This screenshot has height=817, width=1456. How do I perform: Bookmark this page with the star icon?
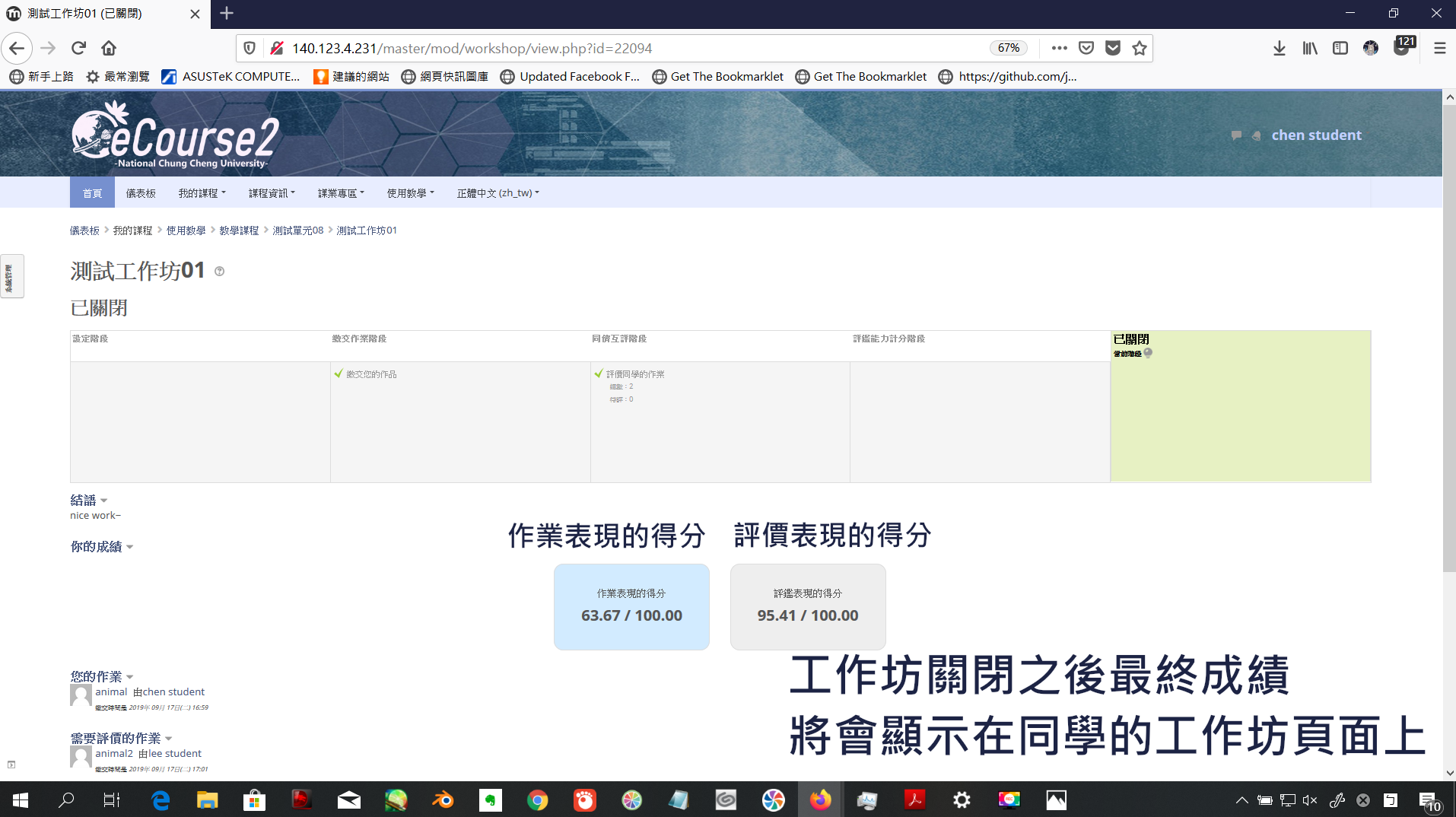pyautogui.click(x=1139, y=48)
